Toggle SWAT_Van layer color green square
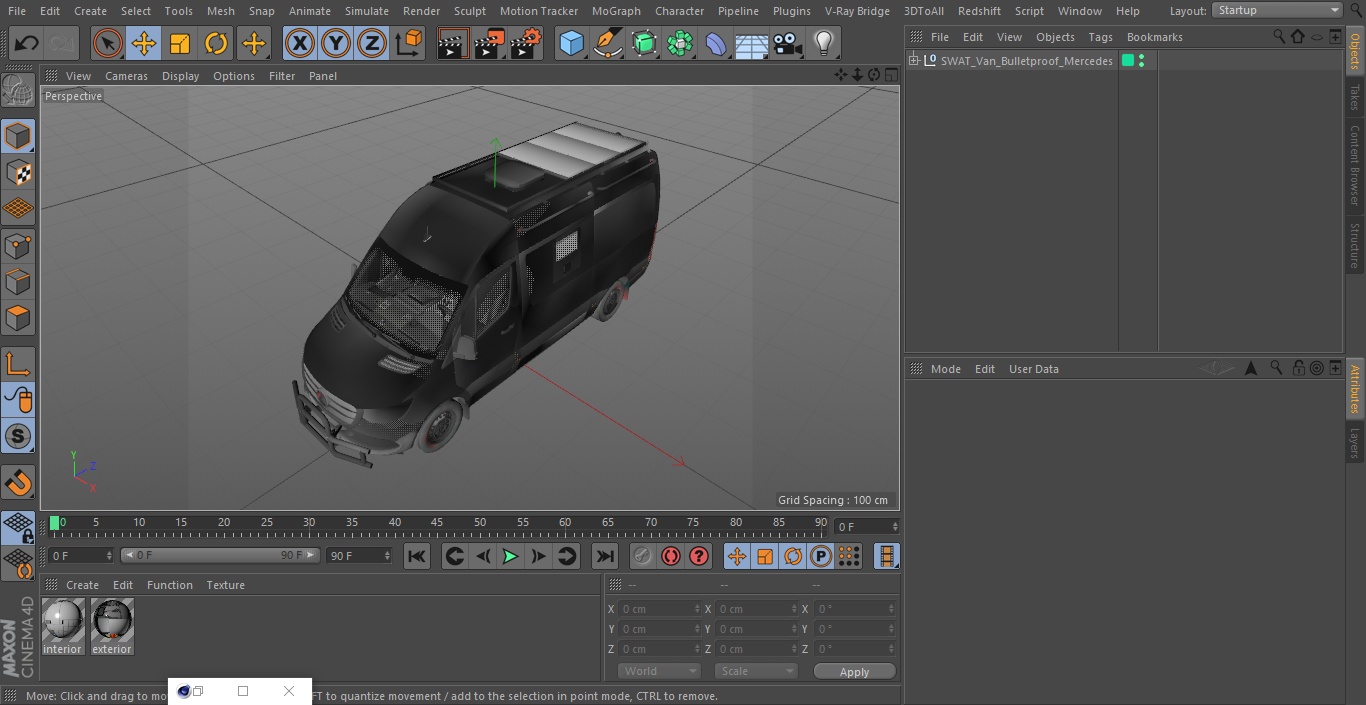 (1128, 61)
